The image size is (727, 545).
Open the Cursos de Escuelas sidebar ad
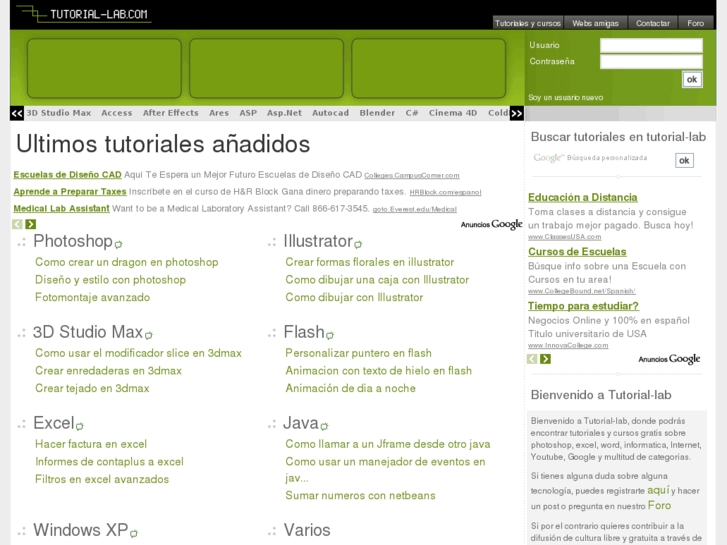(x=577, y=252)
